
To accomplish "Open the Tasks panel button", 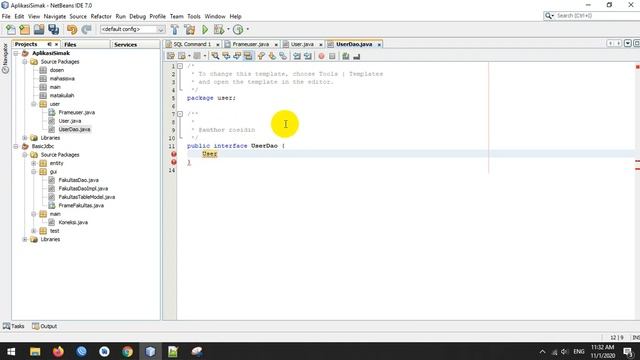I will click(x=14, y=326).
